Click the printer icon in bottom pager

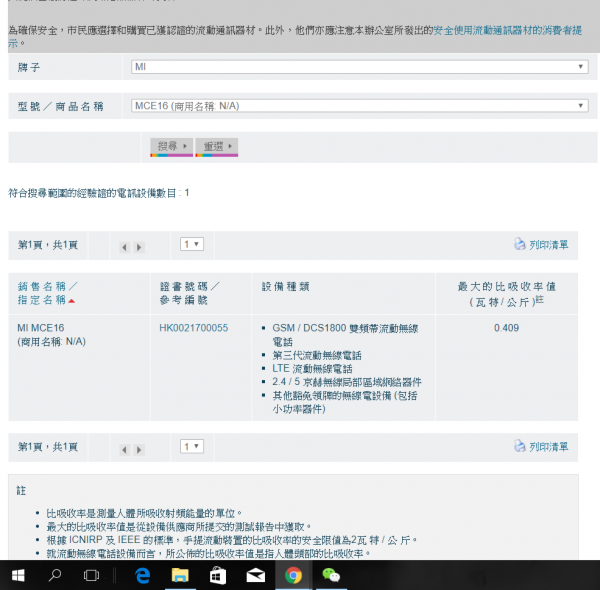coord(519,446)
